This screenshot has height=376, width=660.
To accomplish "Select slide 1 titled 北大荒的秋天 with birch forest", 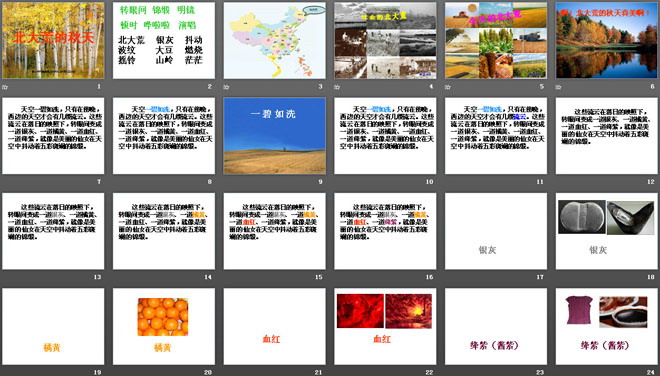I will click(53, 40).
